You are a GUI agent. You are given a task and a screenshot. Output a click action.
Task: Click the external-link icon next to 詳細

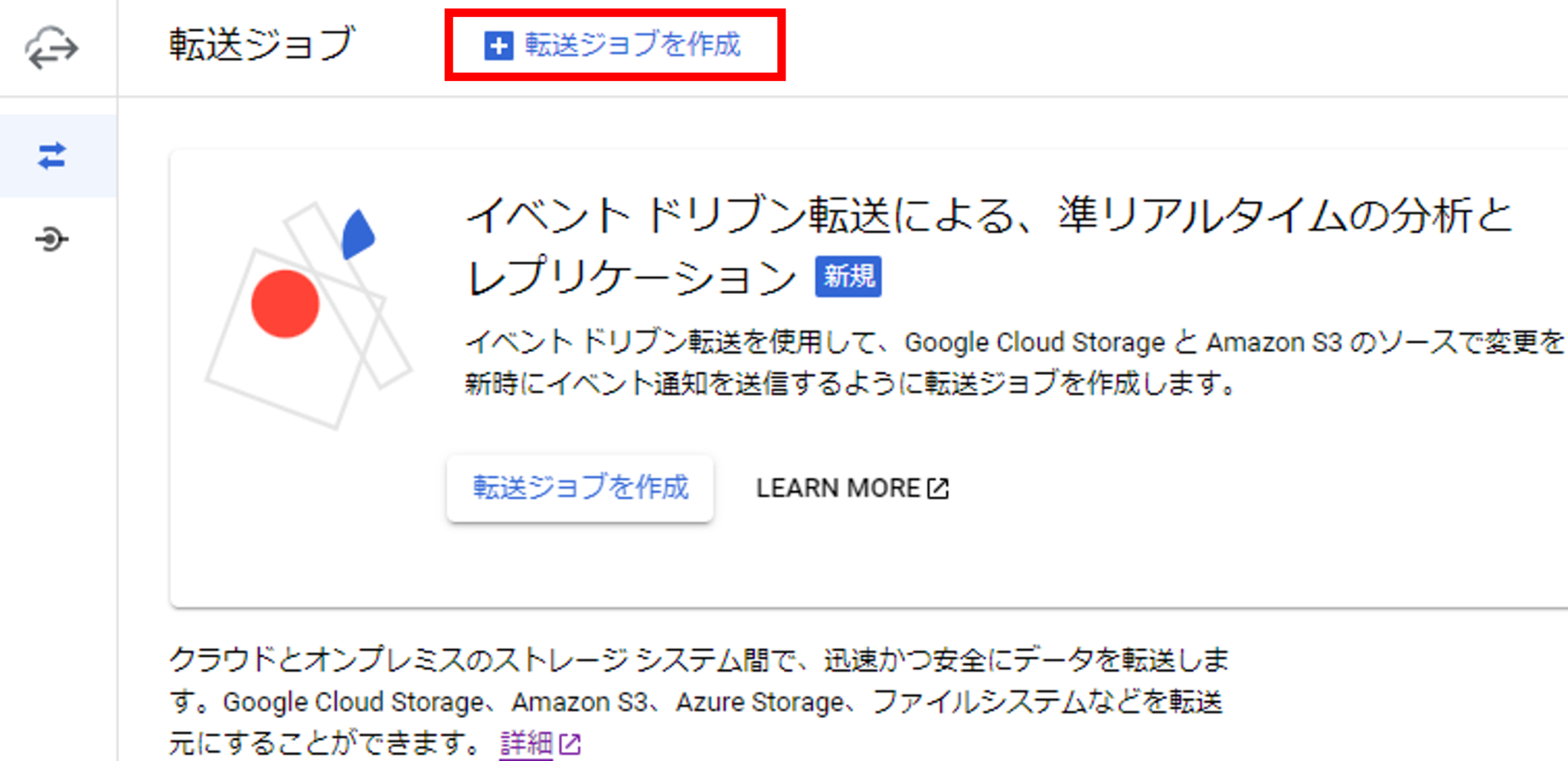click(x=570, y=741)
